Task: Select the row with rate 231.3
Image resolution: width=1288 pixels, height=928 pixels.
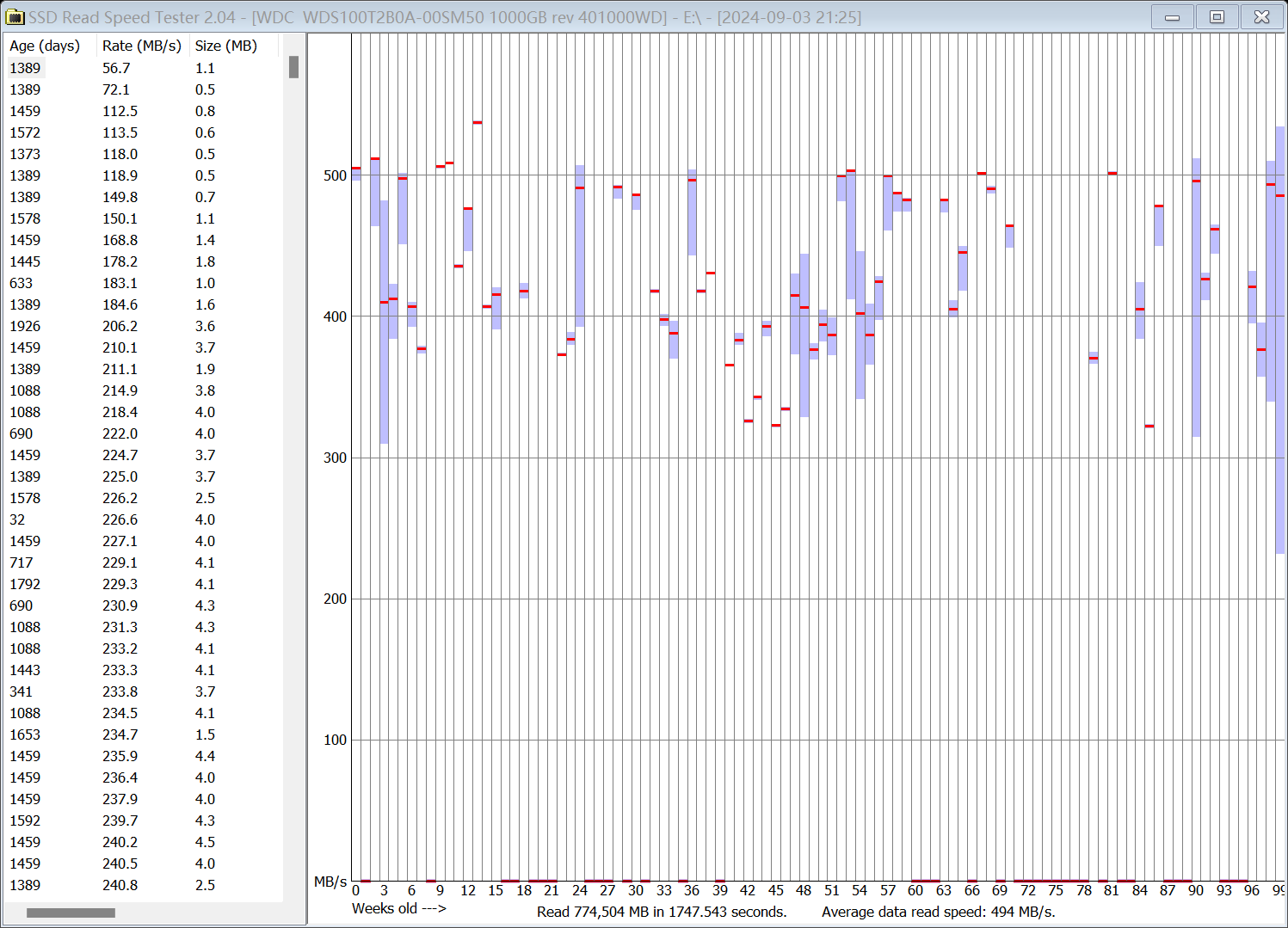Action: point(143,627)
